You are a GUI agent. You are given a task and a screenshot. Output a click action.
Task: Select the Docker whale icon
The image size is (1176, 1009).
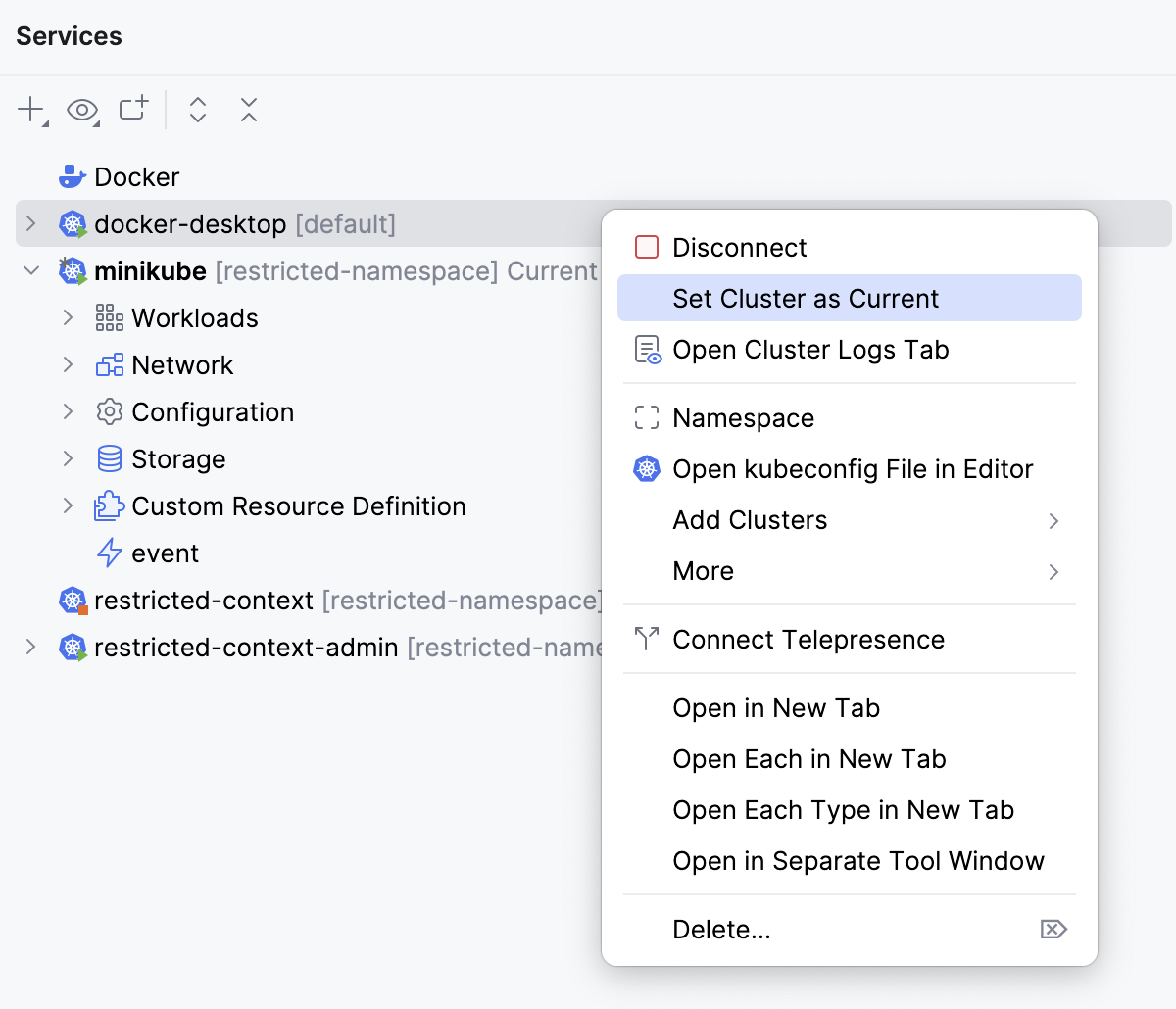[73, 177]
